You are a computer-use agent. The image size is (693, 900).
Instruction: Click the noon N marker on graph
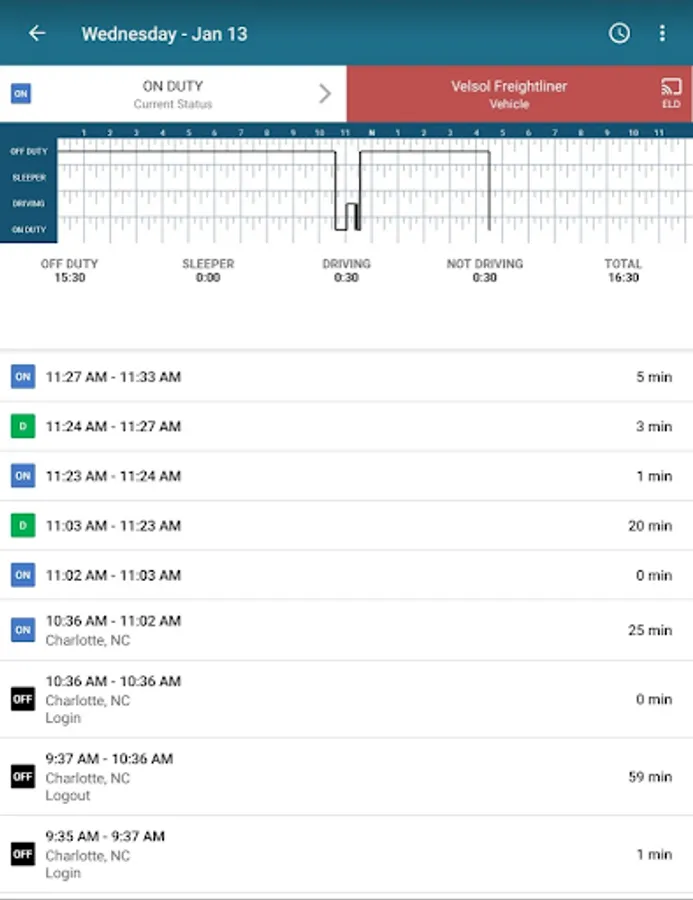[372, 133]
